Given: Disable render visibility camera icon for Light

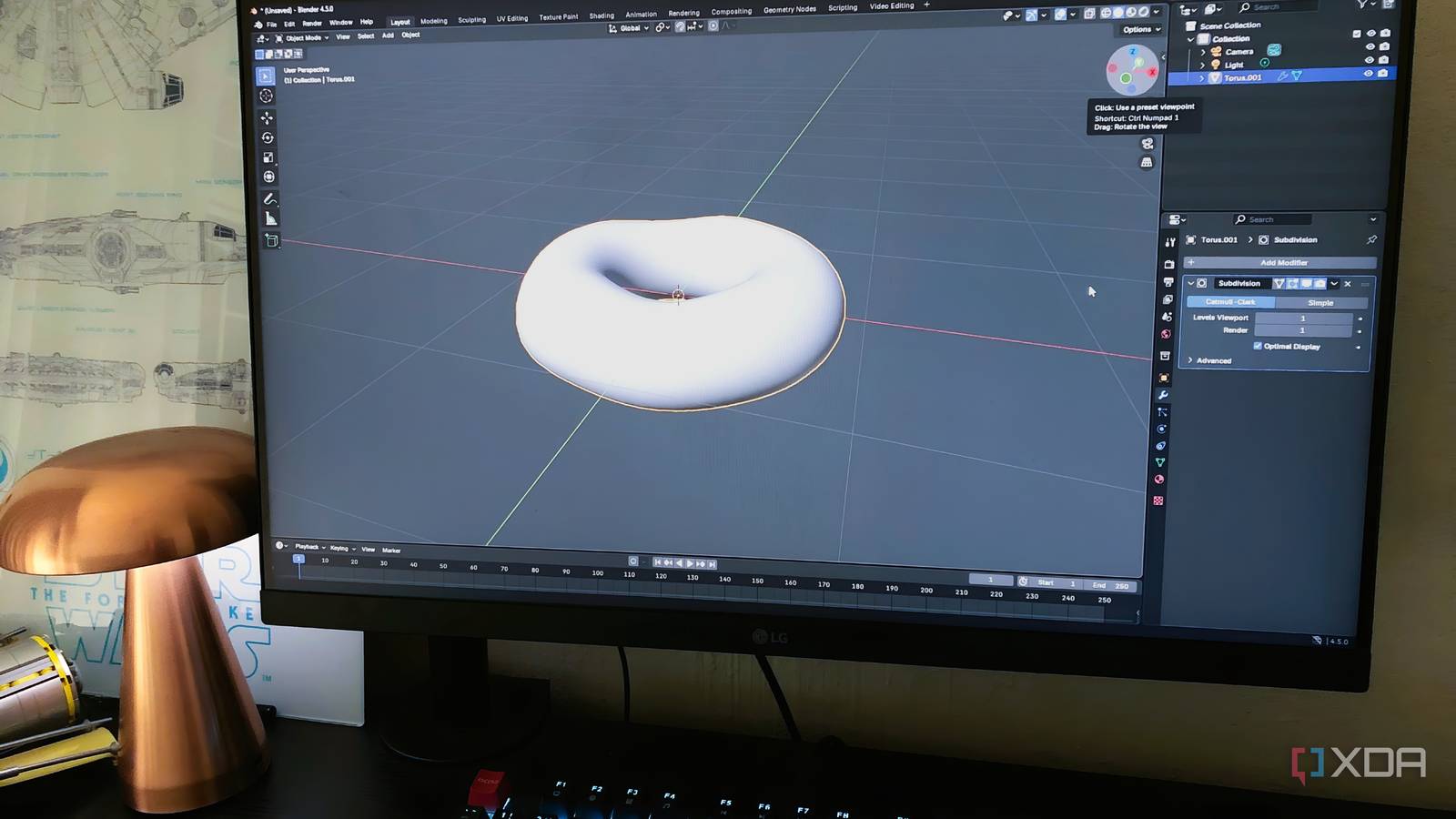Looking at the screenshot, I should pyautogui.click(x=1382, y=59).
